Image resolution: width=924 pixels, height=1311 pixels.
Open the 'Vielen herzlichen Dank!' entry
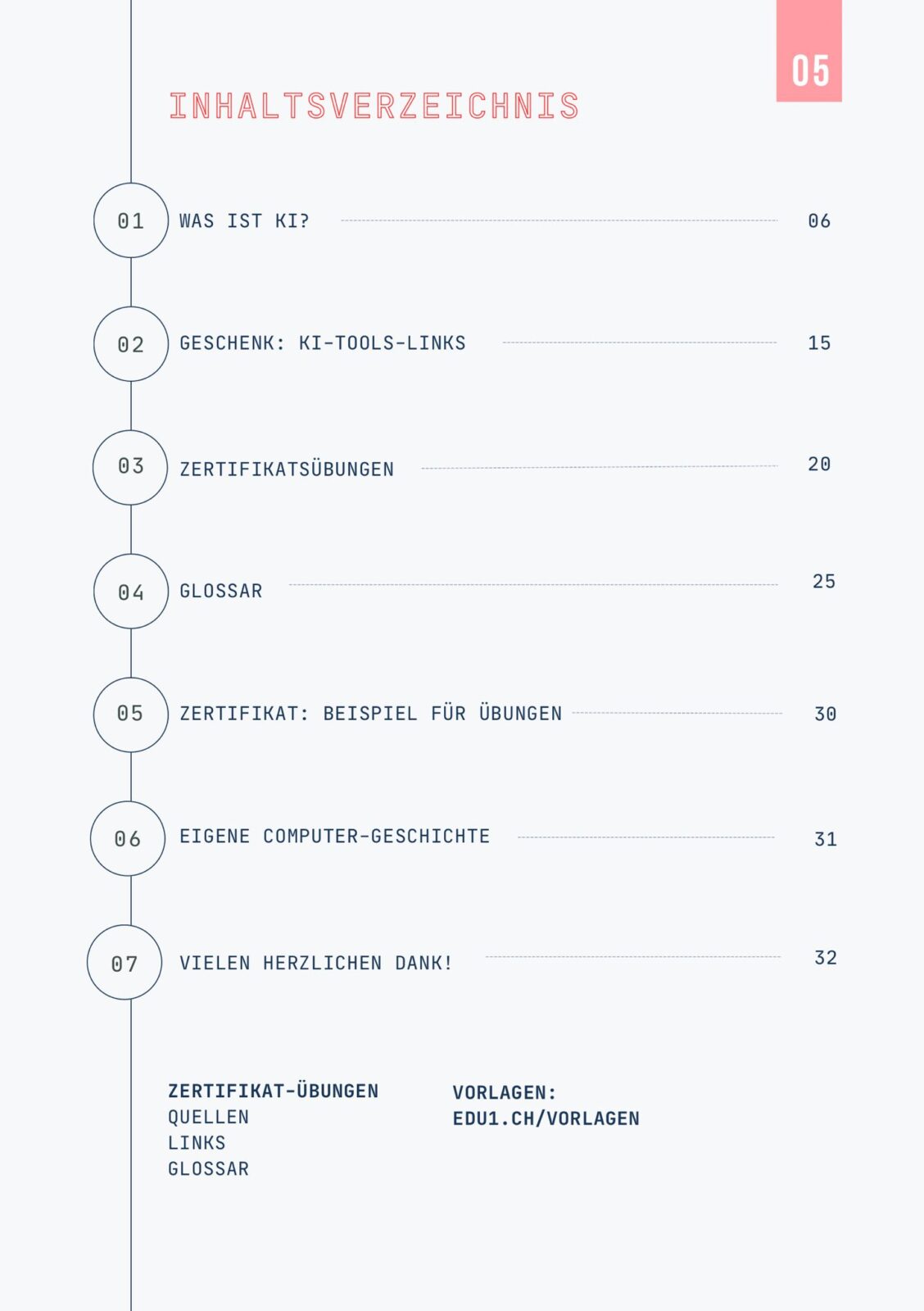(315, 963)
